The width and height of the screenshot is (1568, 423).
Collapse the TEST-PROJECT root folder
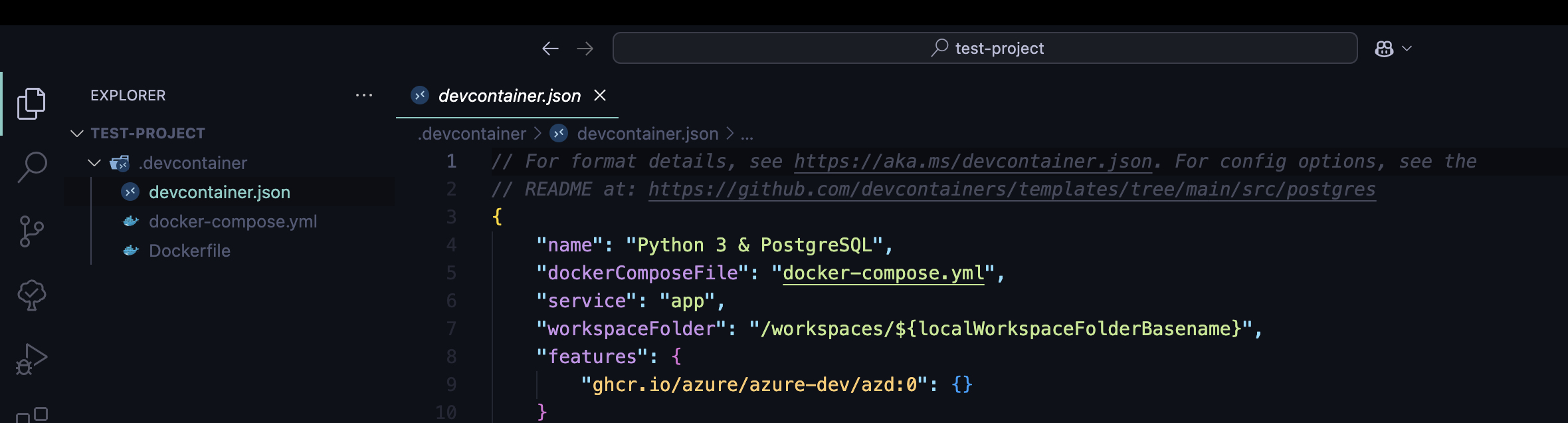(77, 134)
